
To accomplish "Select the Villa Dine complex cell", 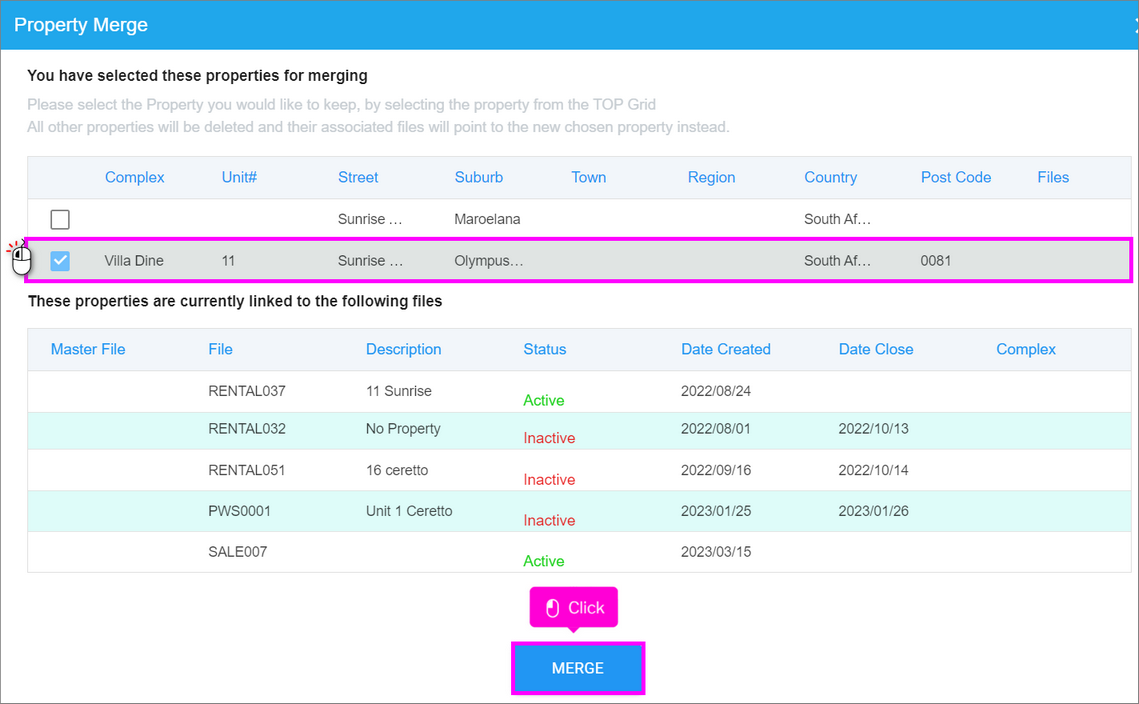I will tap(134, 261).
